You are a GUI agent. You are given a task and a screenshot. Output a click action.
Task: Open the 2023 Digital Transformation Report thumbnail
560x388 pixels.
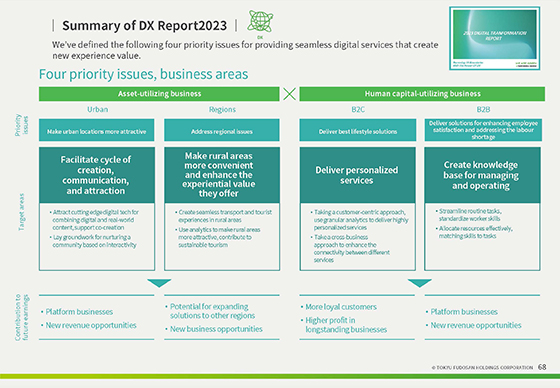click(x=495, y=38)
